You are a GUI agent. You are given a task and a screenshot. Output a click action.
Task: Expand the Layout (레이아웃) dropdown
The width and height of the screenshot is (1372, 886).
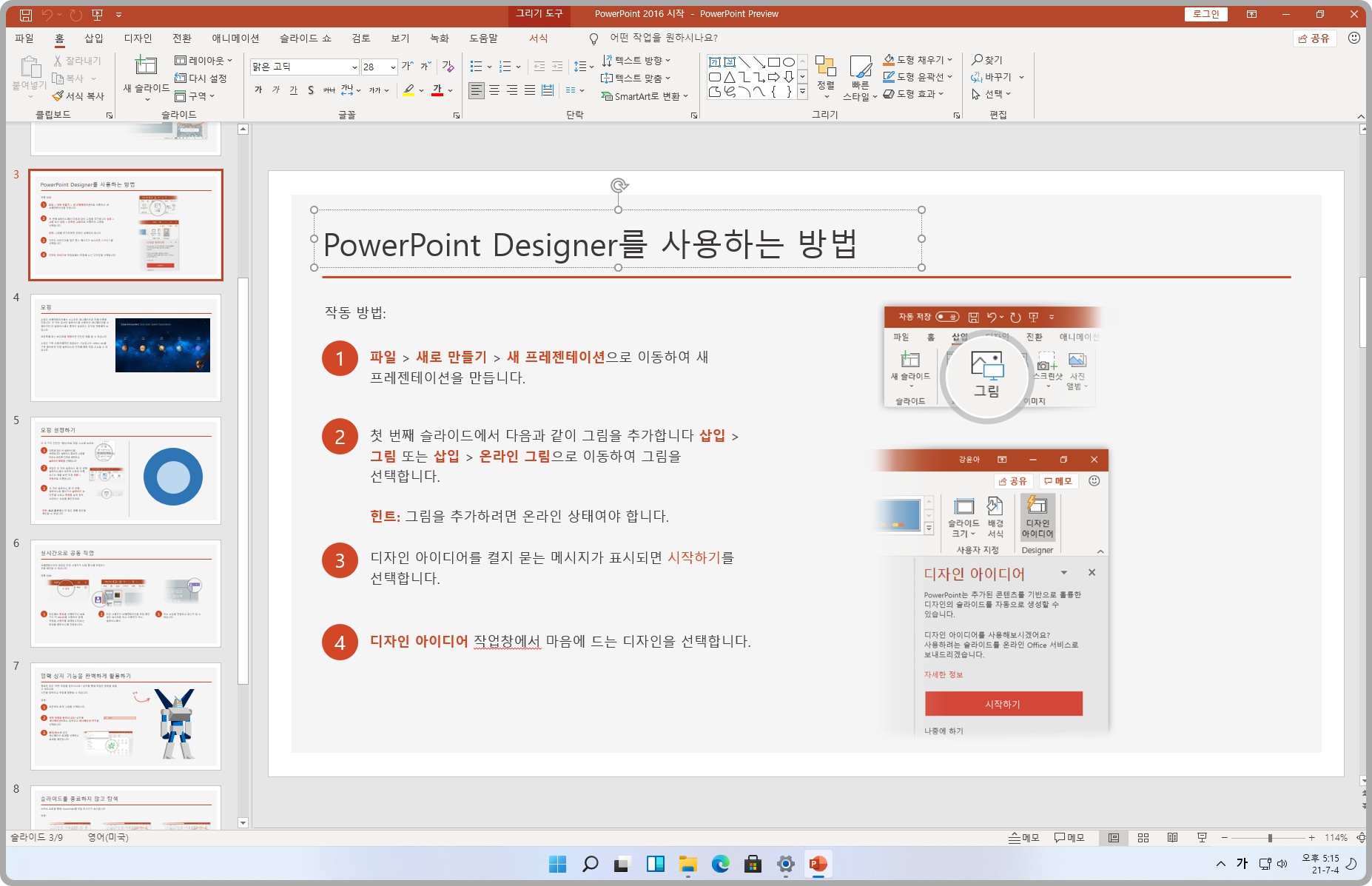pos(204,61)
